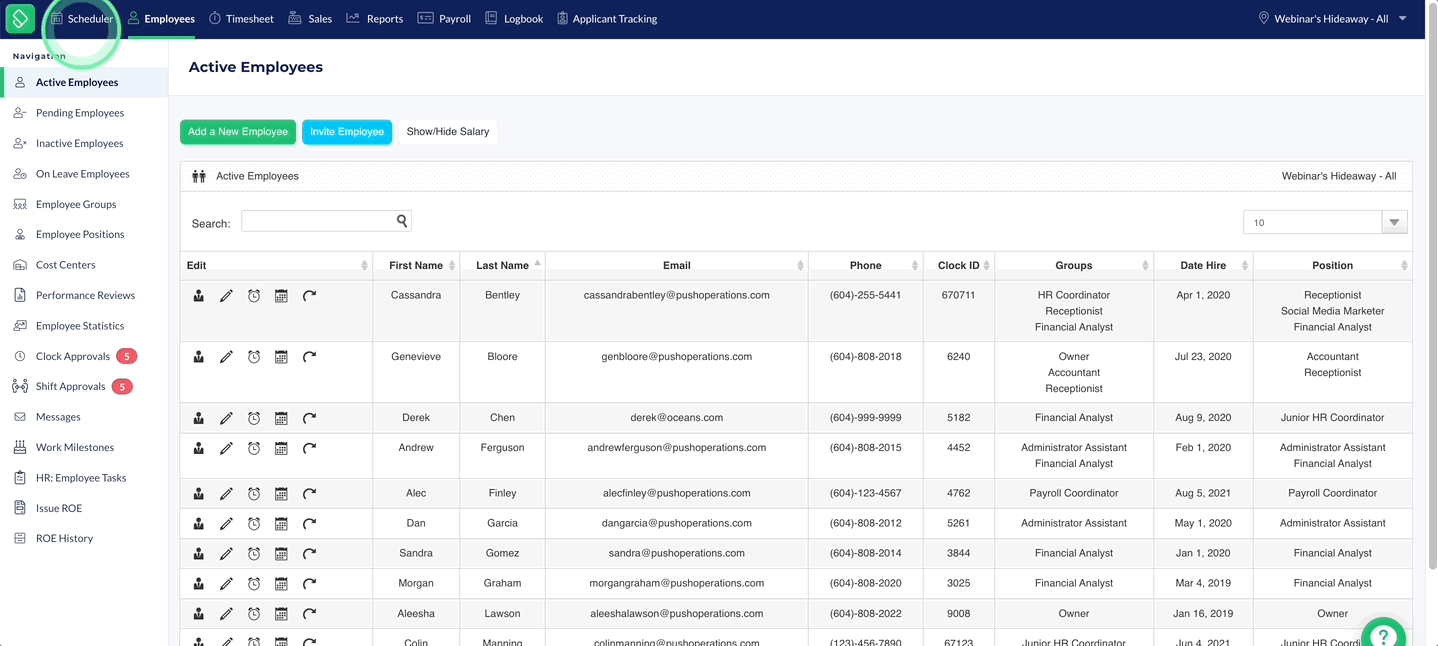Viewport: 1438px width, 646px height.
Task: Expand the Webinar's Hideaway location dropdown
Action: click(1333, 18)
